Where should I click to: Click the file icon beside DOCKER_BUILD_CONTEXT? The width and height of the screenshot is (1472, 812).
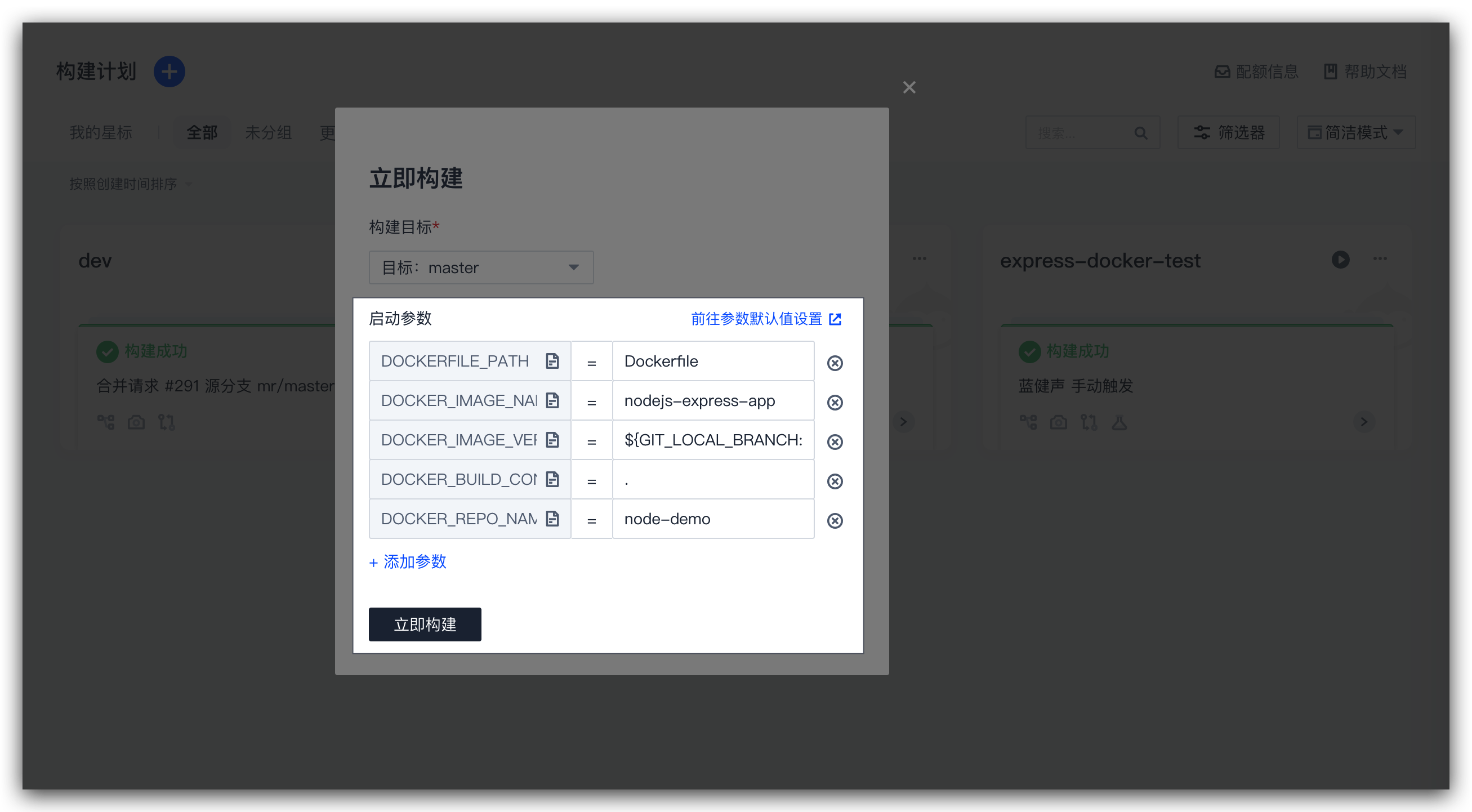pyautogui.click(x=552, y=479)
